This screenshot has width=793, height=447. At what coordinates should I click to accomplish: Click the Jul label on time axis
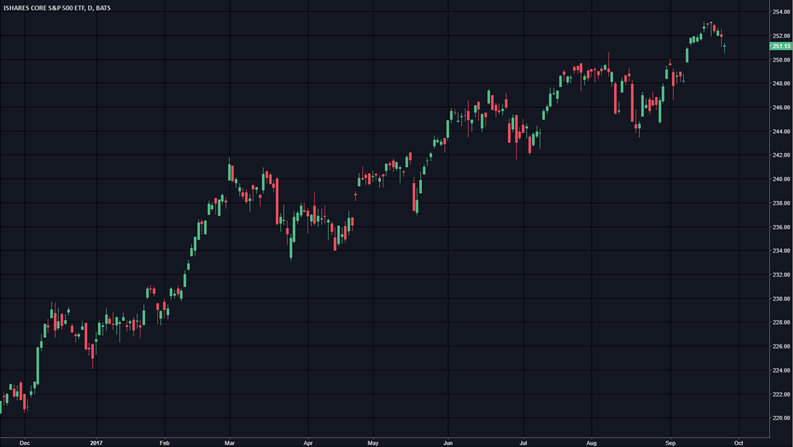tap(523, 443)
